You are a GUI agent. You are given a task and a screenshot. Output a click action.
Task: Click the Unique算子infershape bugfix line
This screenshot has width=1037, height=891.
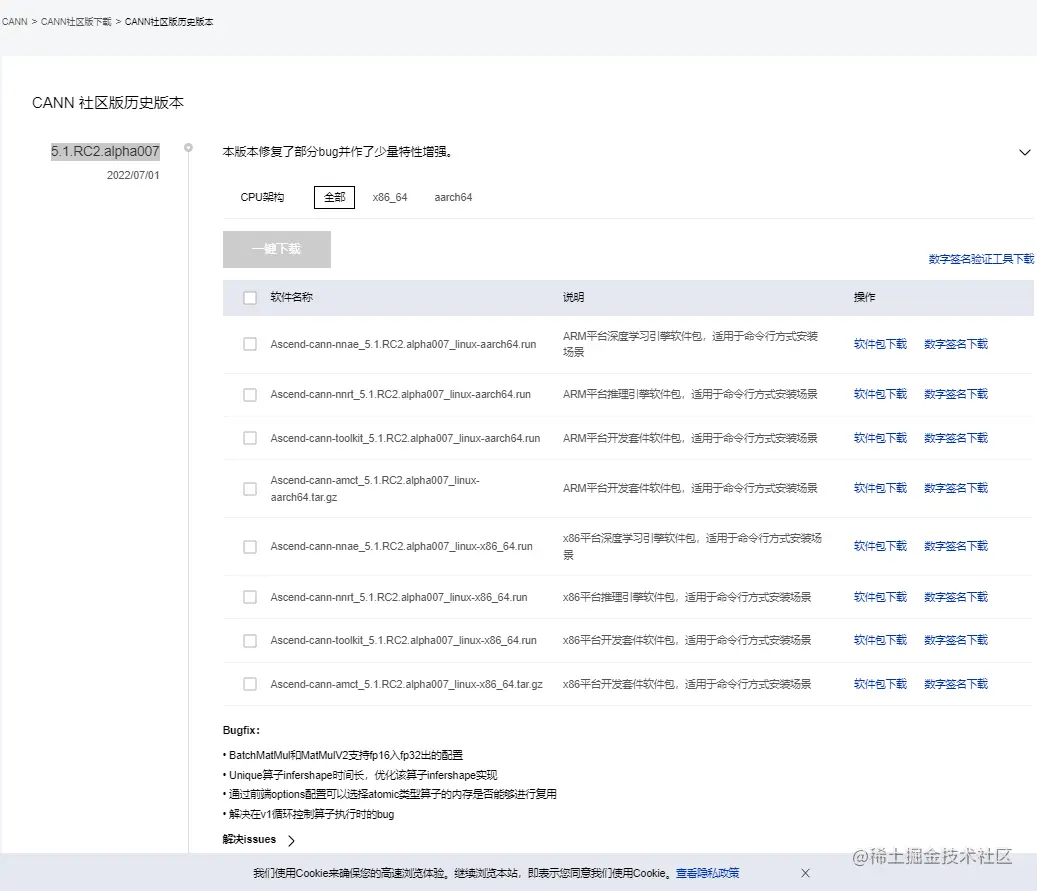pyautogui.click(x=360, y=775)
